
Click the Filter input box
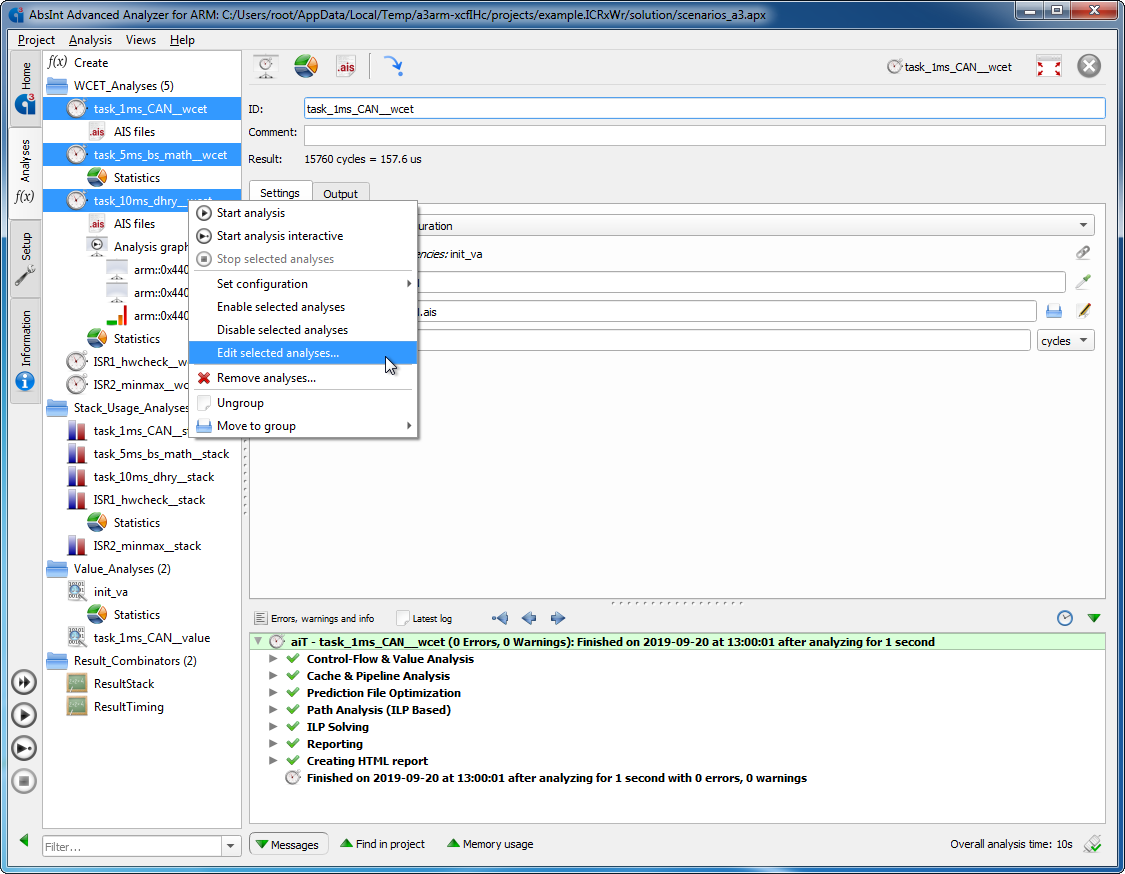click(x=132, y=847)
